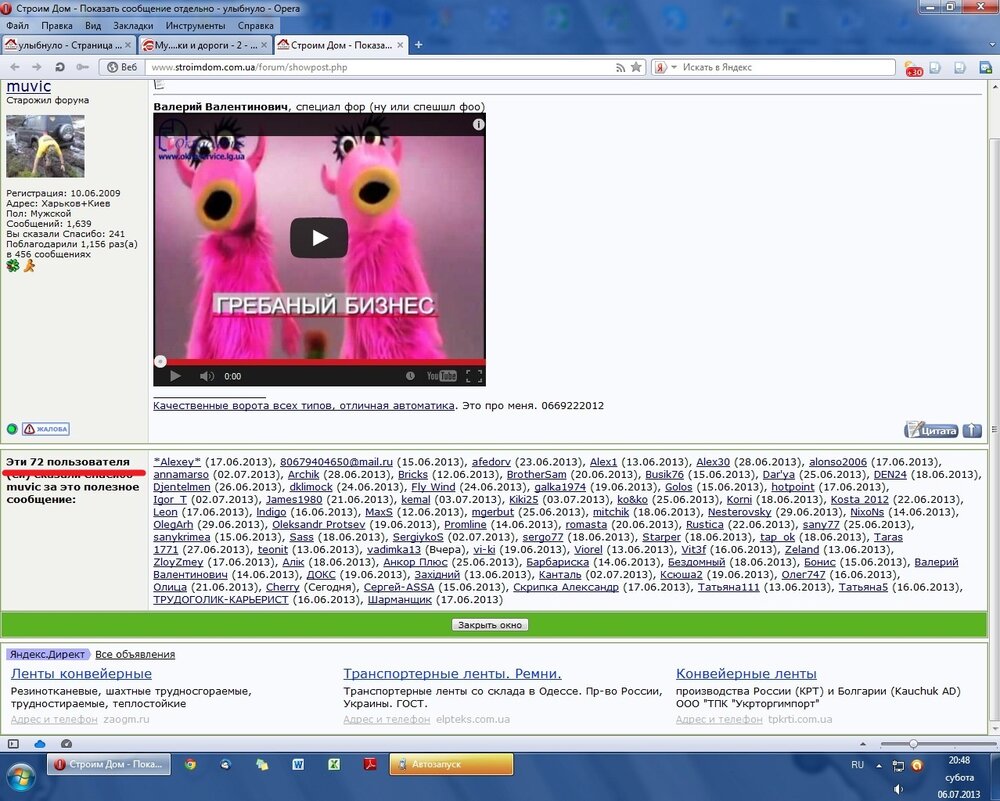Open the '*Alexey*' user link
Image resolution: width=1000 pixels, height=801 pixels.
(177, 462)
